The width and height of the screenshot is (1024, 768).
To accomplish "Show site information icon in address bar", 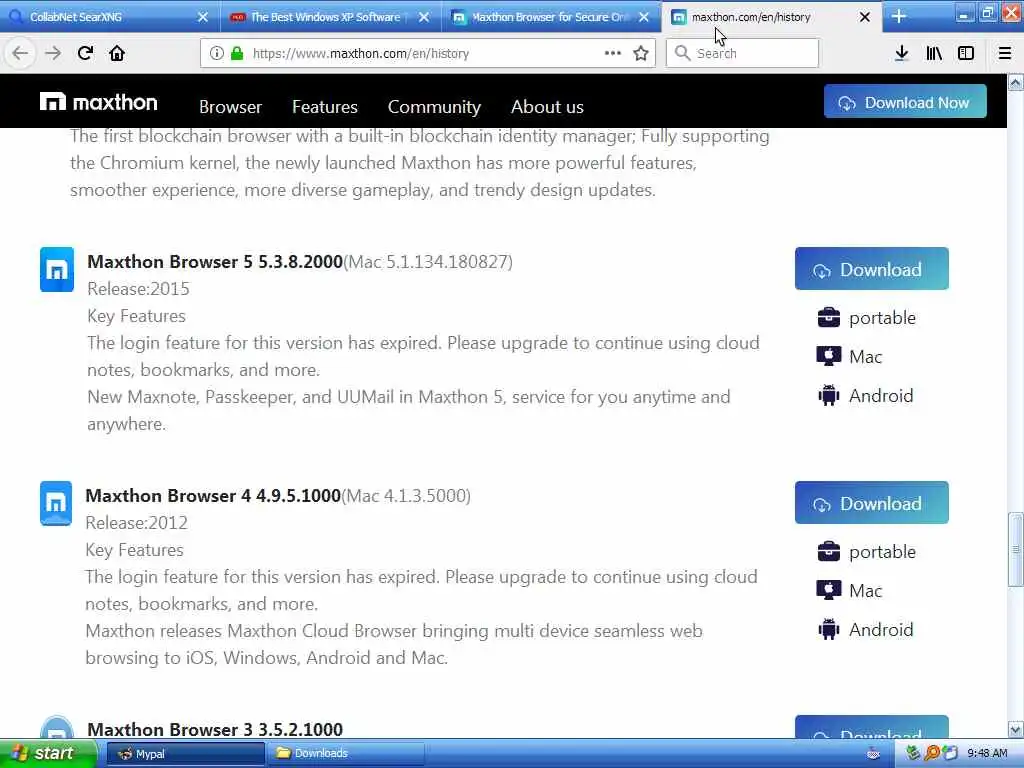I will [x=216, y=53].
